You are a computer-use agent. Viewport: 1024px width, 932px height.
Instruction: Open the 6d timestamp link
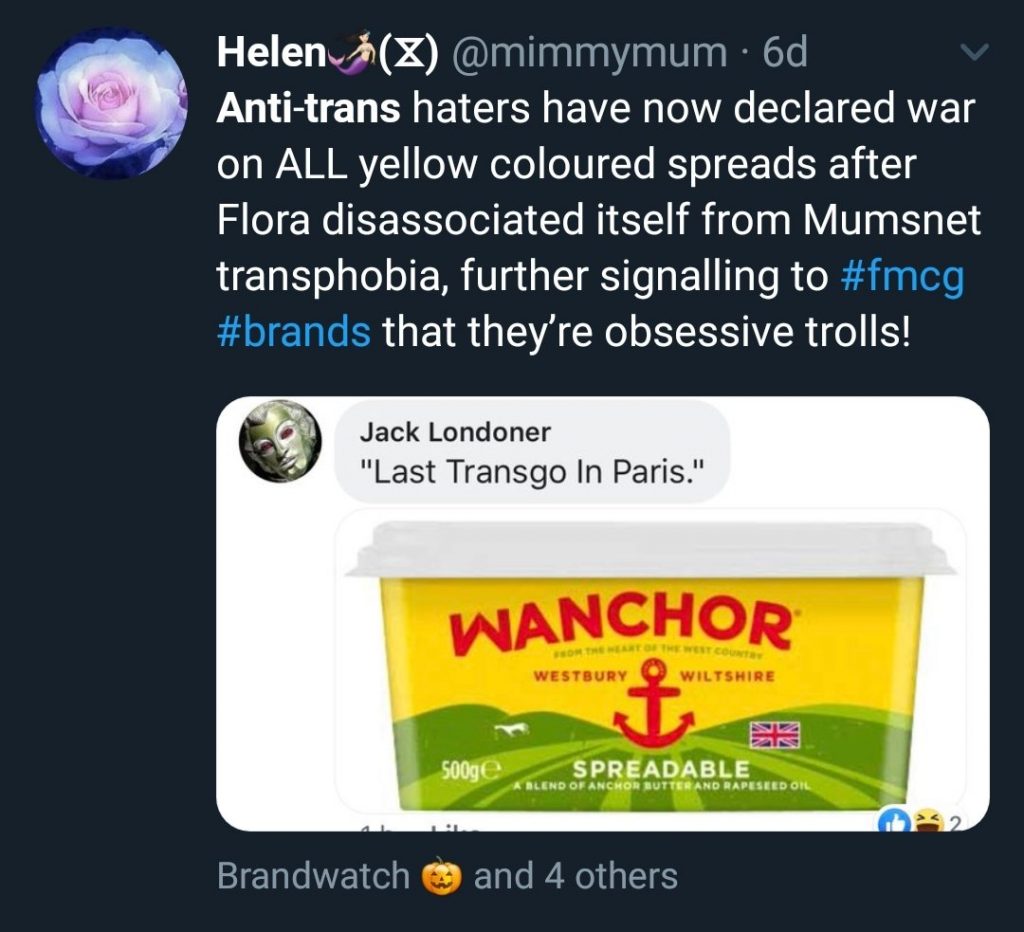(785, 52)
